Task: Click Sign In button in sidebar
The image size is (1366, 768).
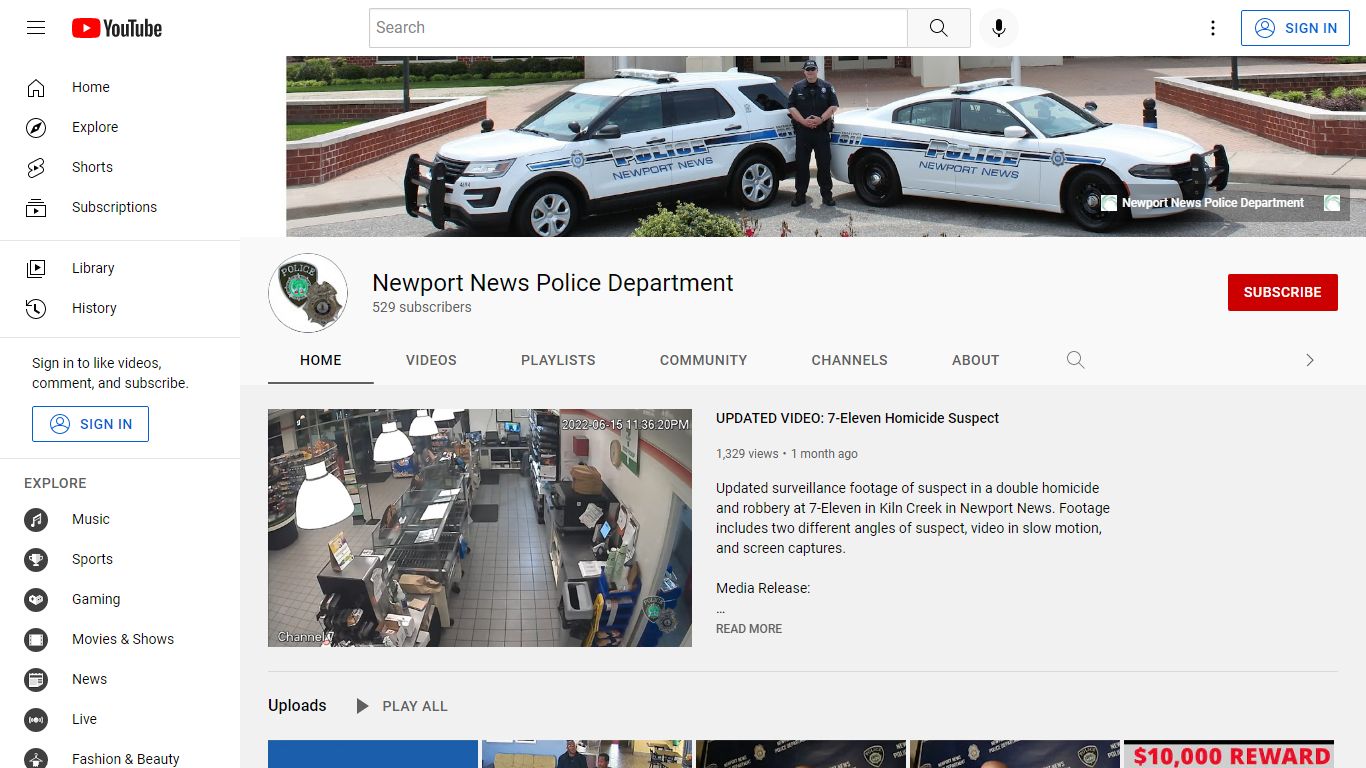Action: pyautogui.click(x=90, y=424)
